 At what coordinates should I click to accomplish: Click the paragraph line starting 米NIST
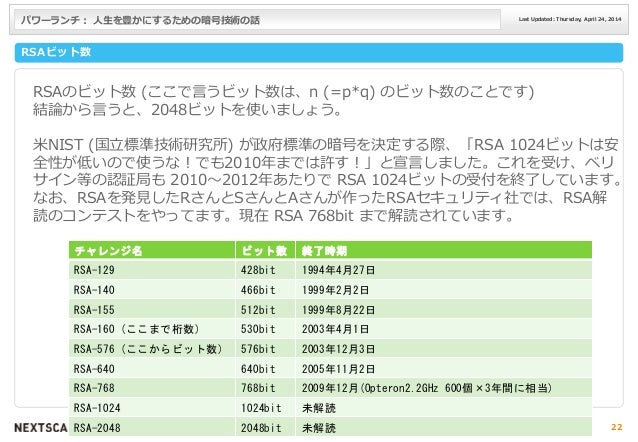[326, 145]
